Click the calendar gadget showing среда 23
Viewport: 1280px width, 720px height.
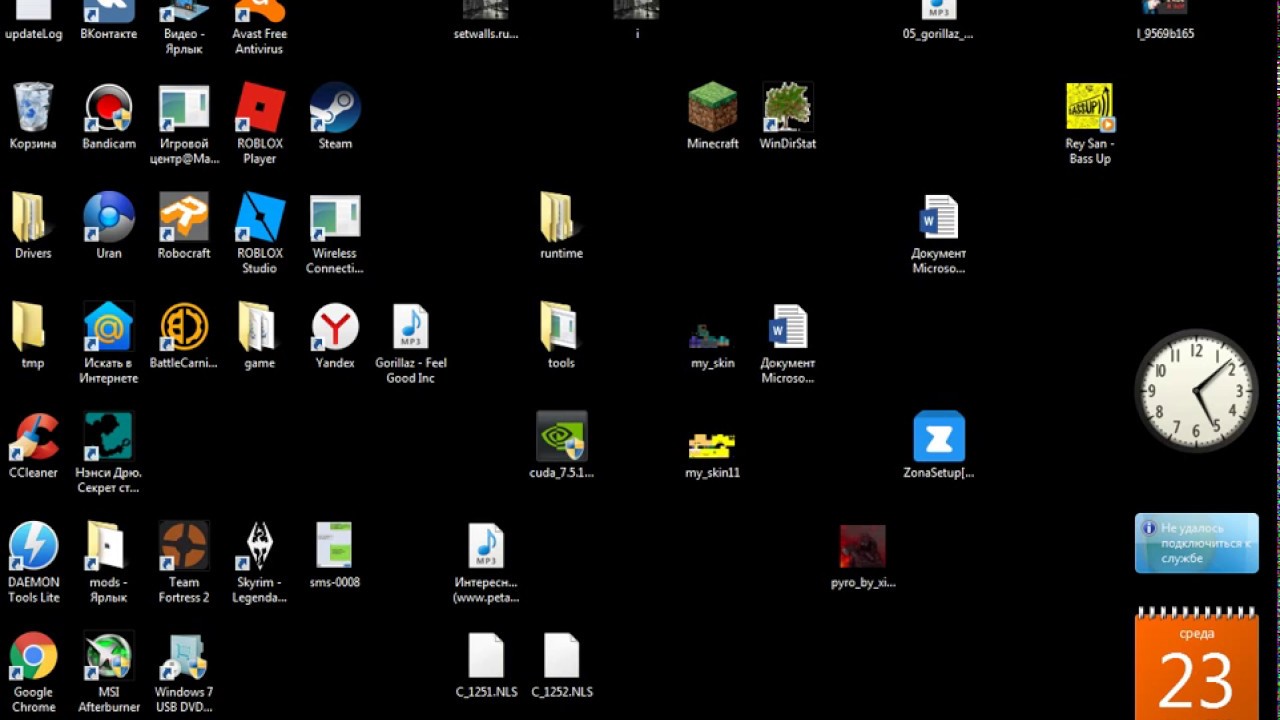coord(1197,665)
